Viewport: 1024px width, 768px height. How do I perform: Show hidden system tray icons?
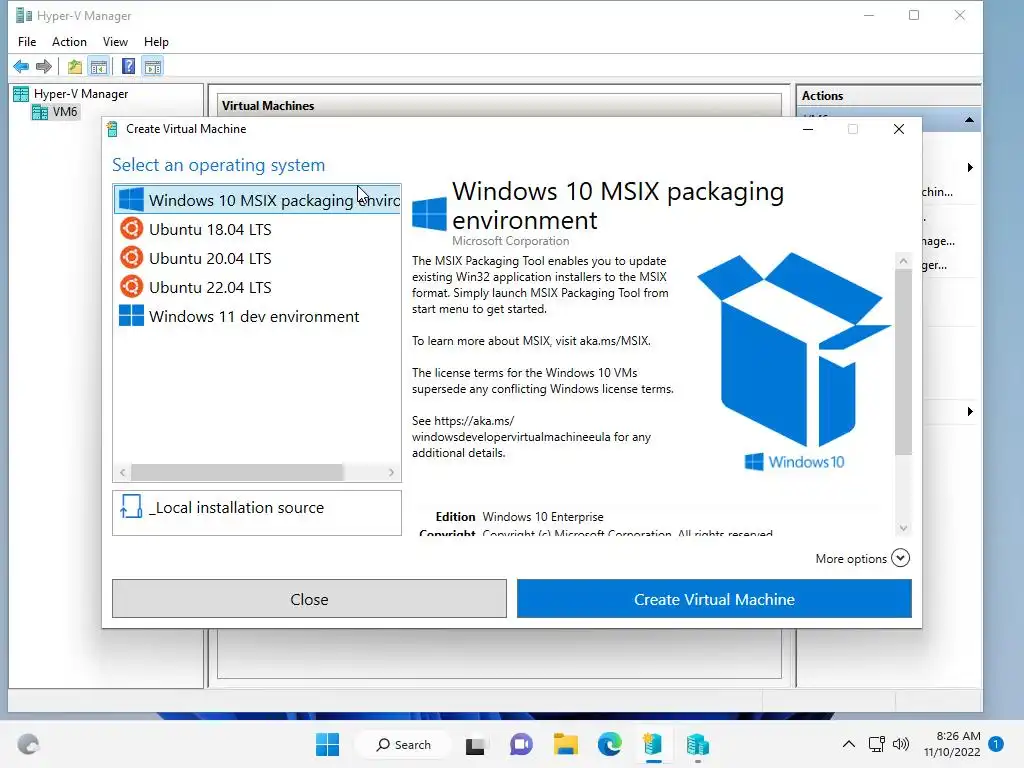[848, 744]
